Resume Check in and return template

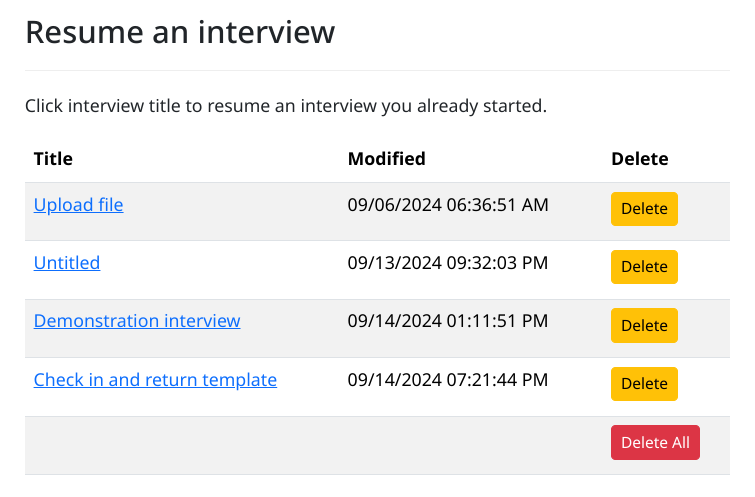click(155, 380)
